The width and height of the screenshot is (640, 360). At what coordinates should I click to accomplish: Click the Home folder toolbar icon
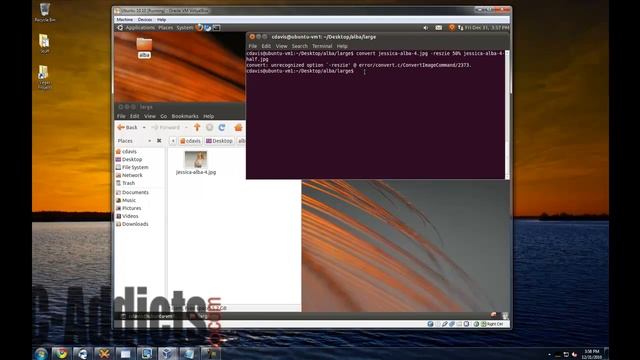238,127
